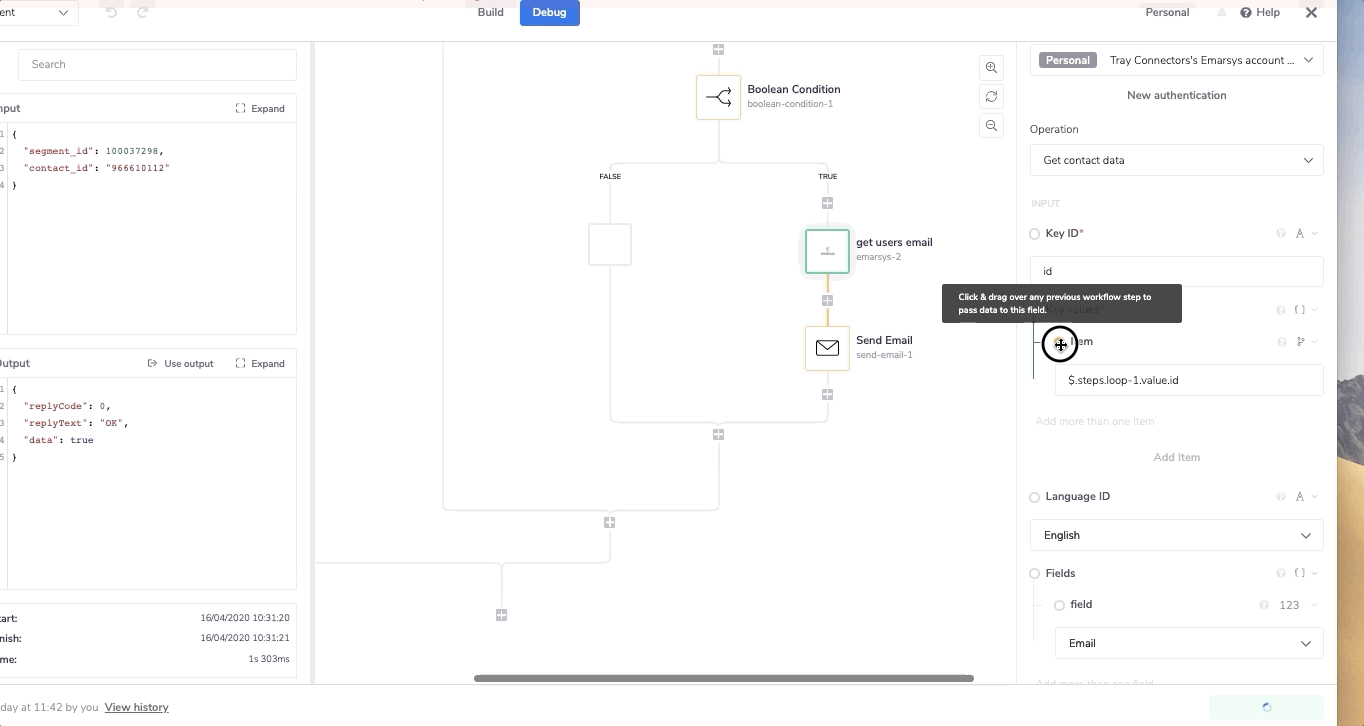The width and height of the screenshot is (1364, 726).
Task: Toggle the Fields radio circle
Action: click(1035, 574)
